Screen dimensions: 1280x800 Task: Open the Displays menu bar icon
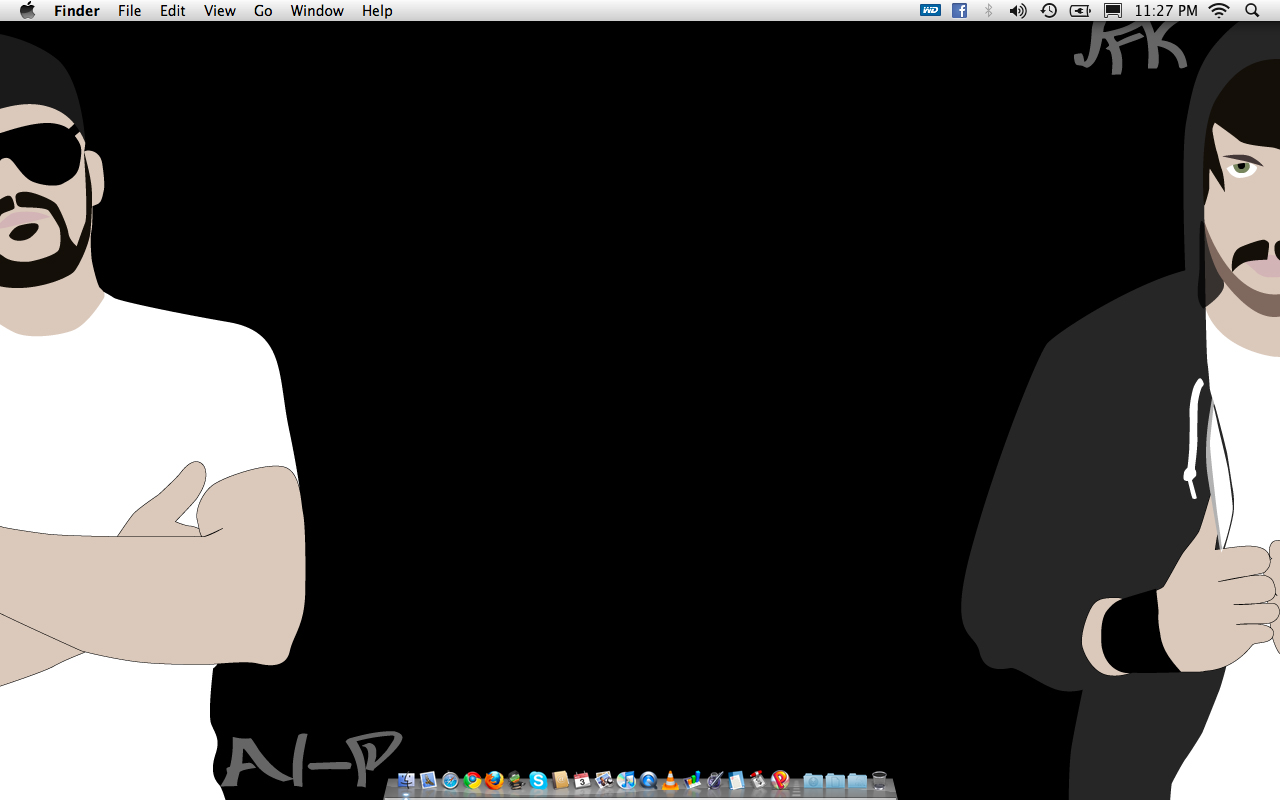point(1113,10)
